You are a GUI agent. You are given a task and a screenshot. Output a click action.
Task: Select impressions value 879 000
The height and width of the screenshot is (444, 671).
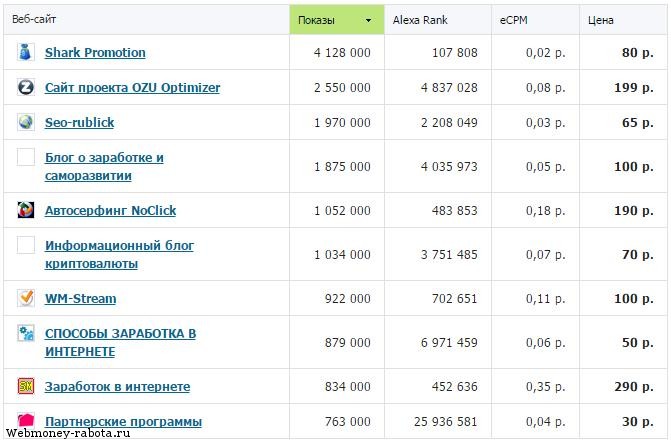click(347, 343)
